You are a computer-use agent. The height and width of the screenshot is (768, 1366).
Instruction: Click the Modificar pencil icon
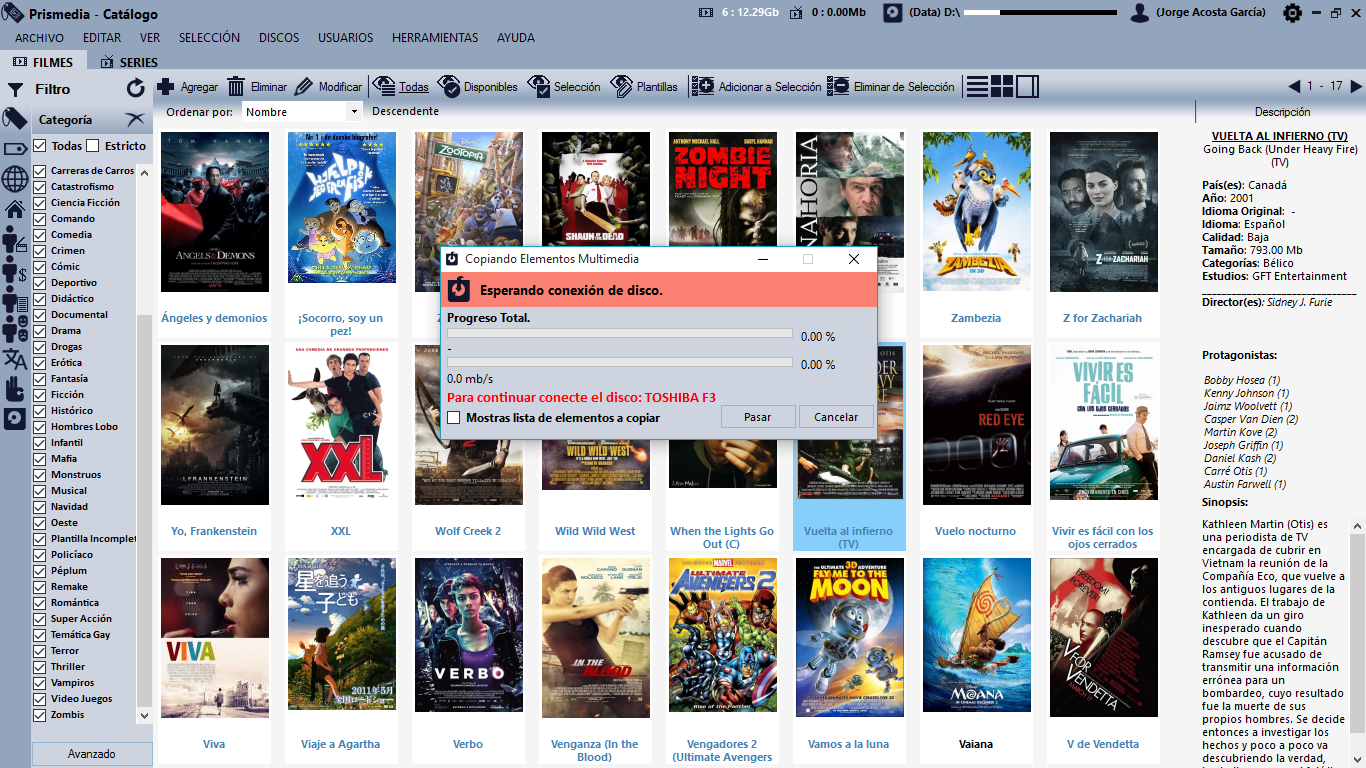[304, 87]
